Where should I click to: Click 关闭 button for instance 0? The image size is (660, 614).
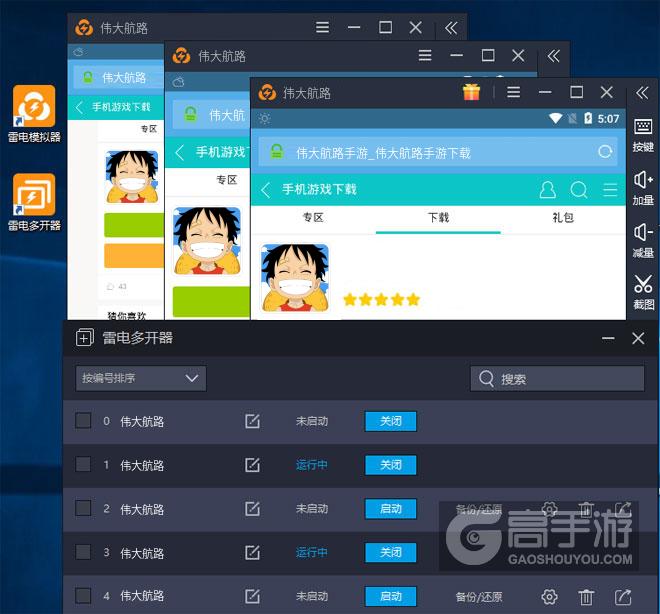click(391, 421)
